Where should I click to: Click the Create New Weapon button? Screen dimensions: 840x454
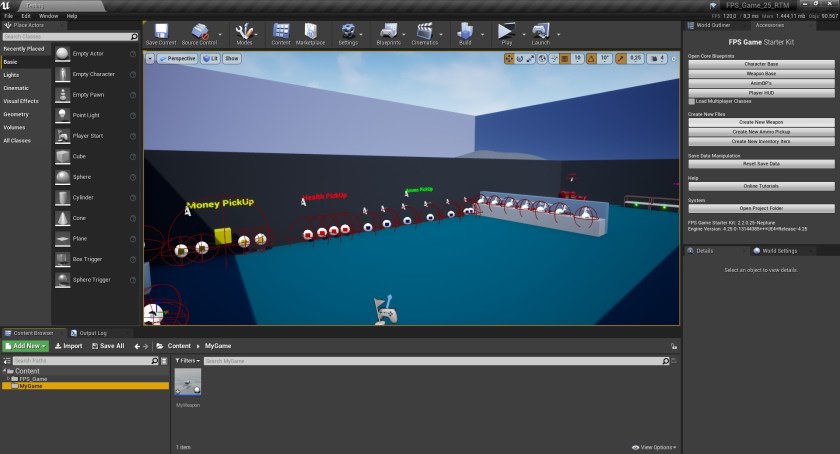(761, 122)
